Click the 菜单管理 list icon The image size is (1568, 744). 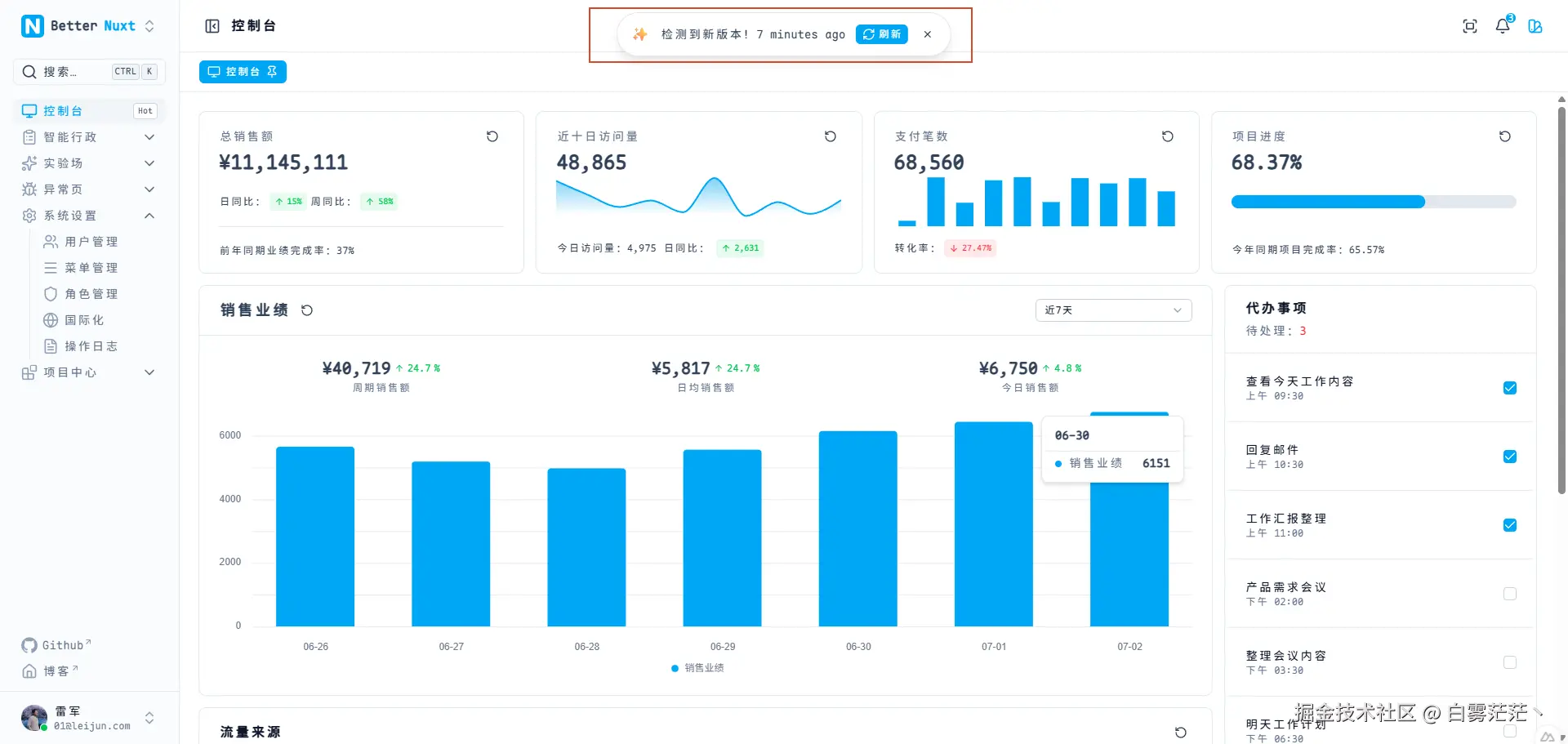51,268
